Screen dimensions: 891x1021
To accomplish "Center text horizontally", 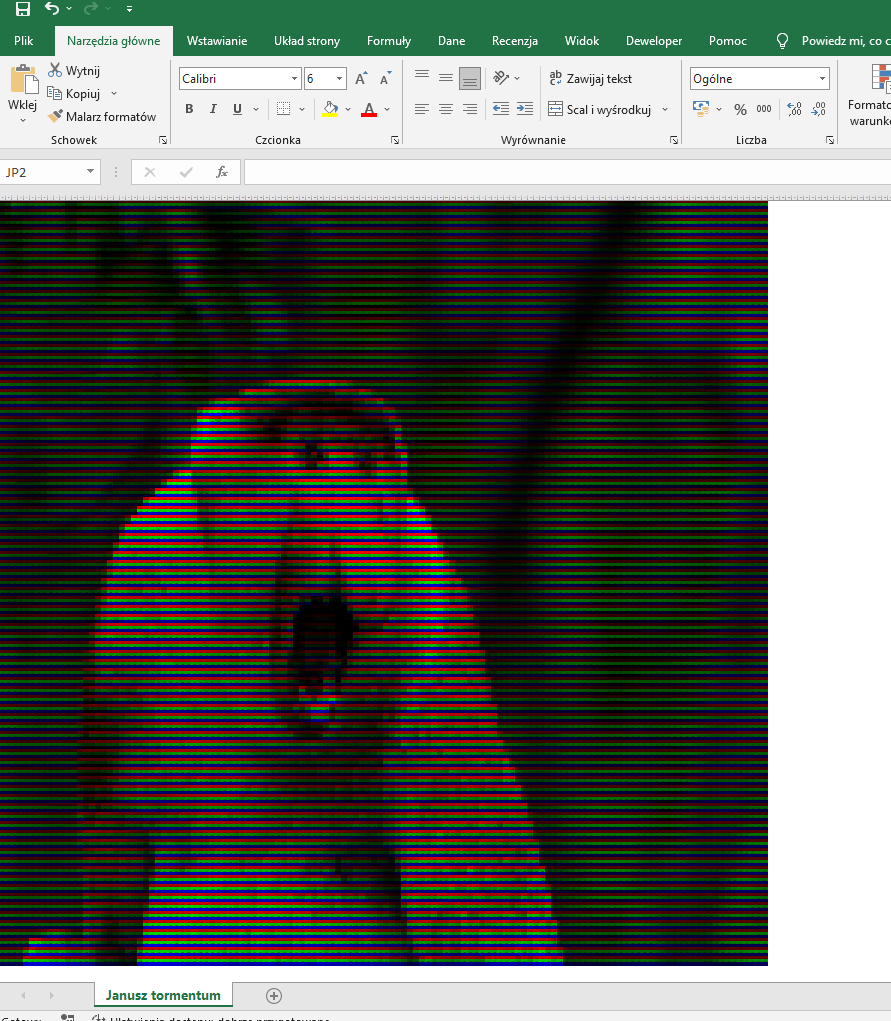I will tap(446, 109).
